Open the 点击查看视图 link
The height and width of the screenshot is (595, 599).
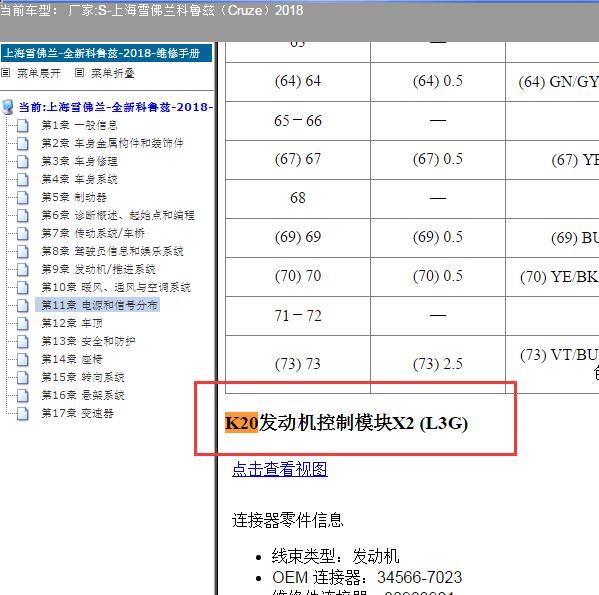[x=280, y=469]
